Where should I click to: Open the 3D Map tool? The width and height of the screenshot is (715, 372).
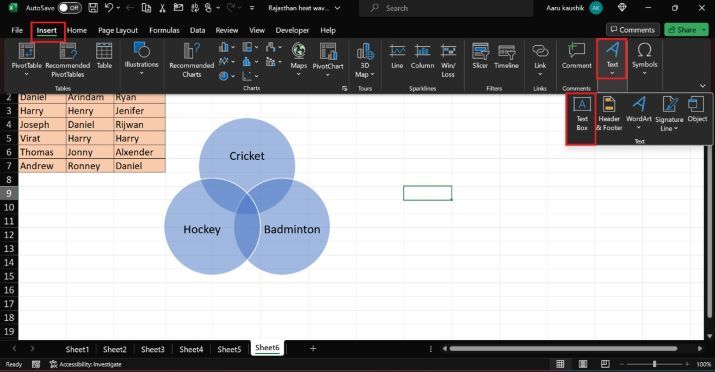tap(365, 60)
